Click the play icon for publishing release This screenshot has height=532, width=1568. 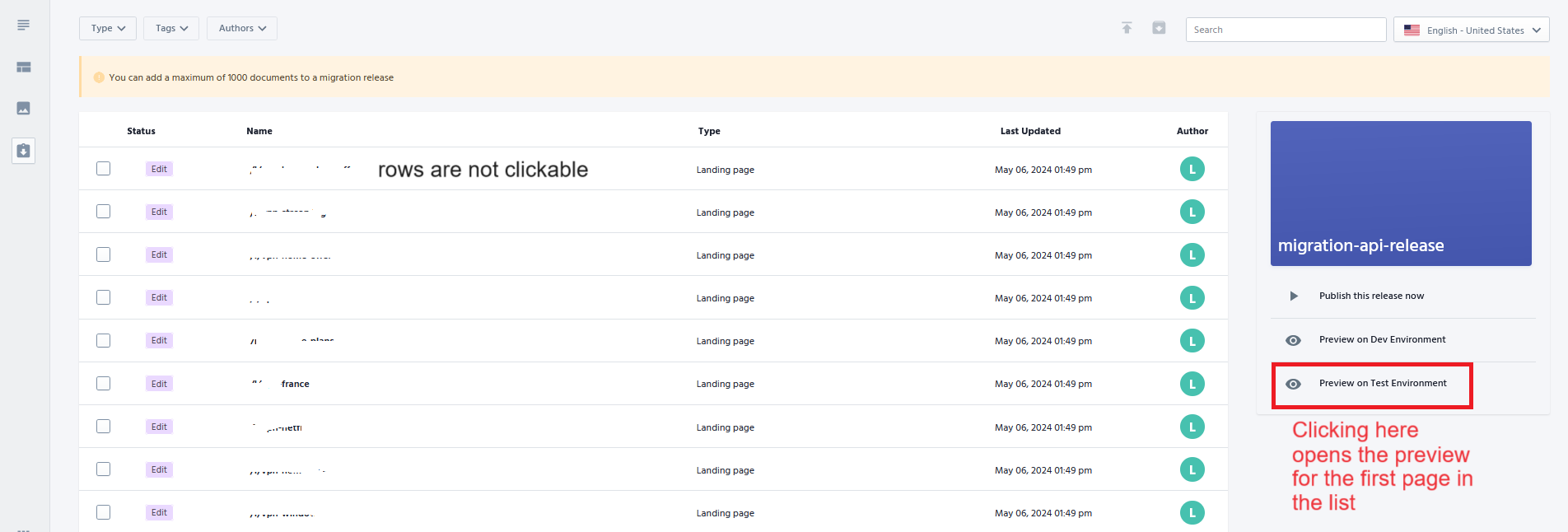1294,296
